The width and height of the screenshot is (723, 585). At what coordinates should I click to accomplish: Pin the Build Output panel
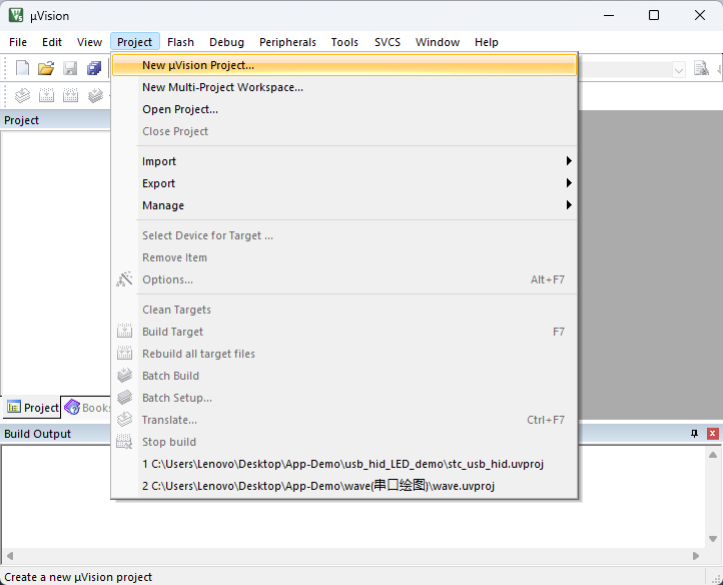pyautogui.click(x=695, y=434)
